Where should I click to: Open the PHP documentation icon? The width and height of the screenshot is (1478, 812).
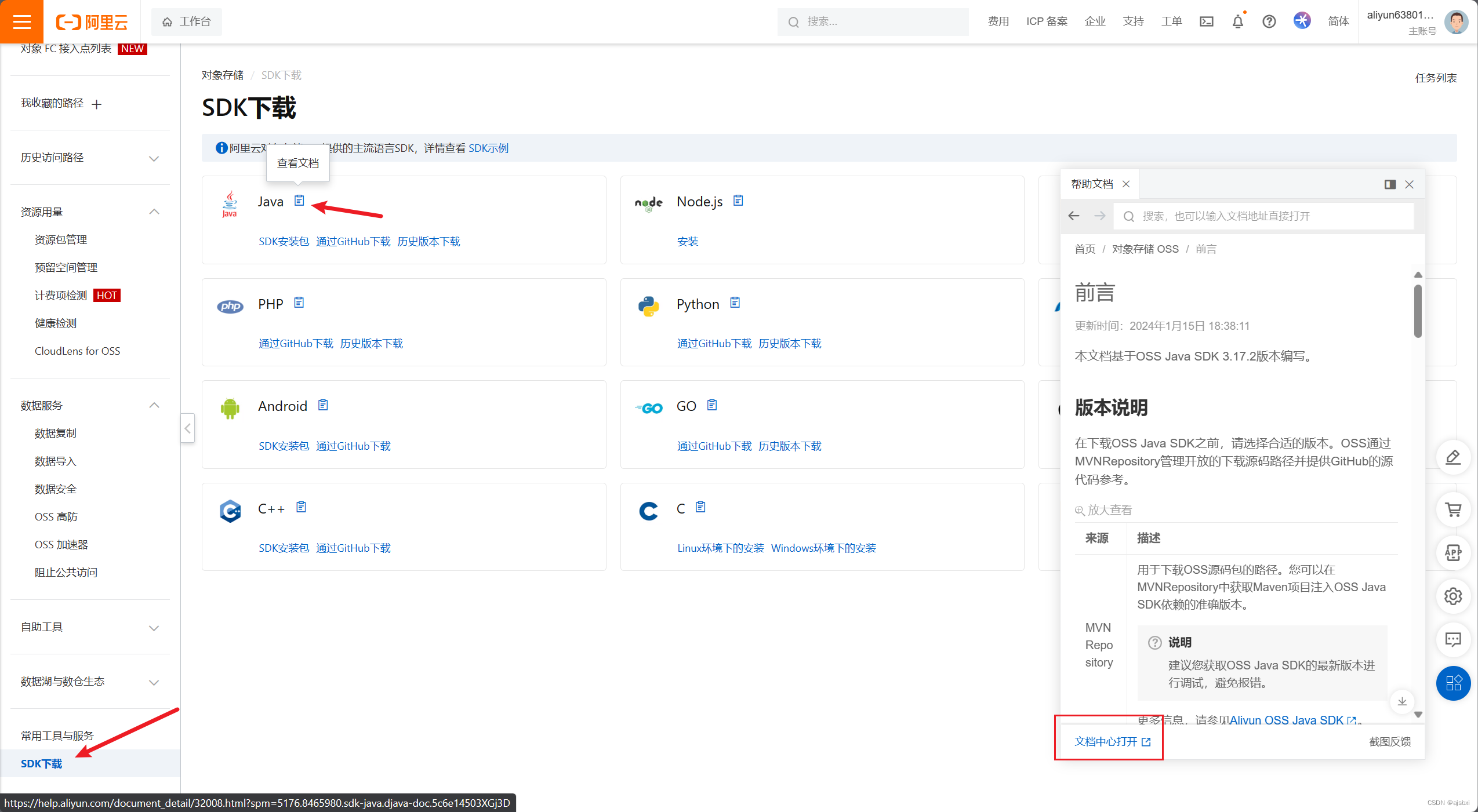(299, 303)
